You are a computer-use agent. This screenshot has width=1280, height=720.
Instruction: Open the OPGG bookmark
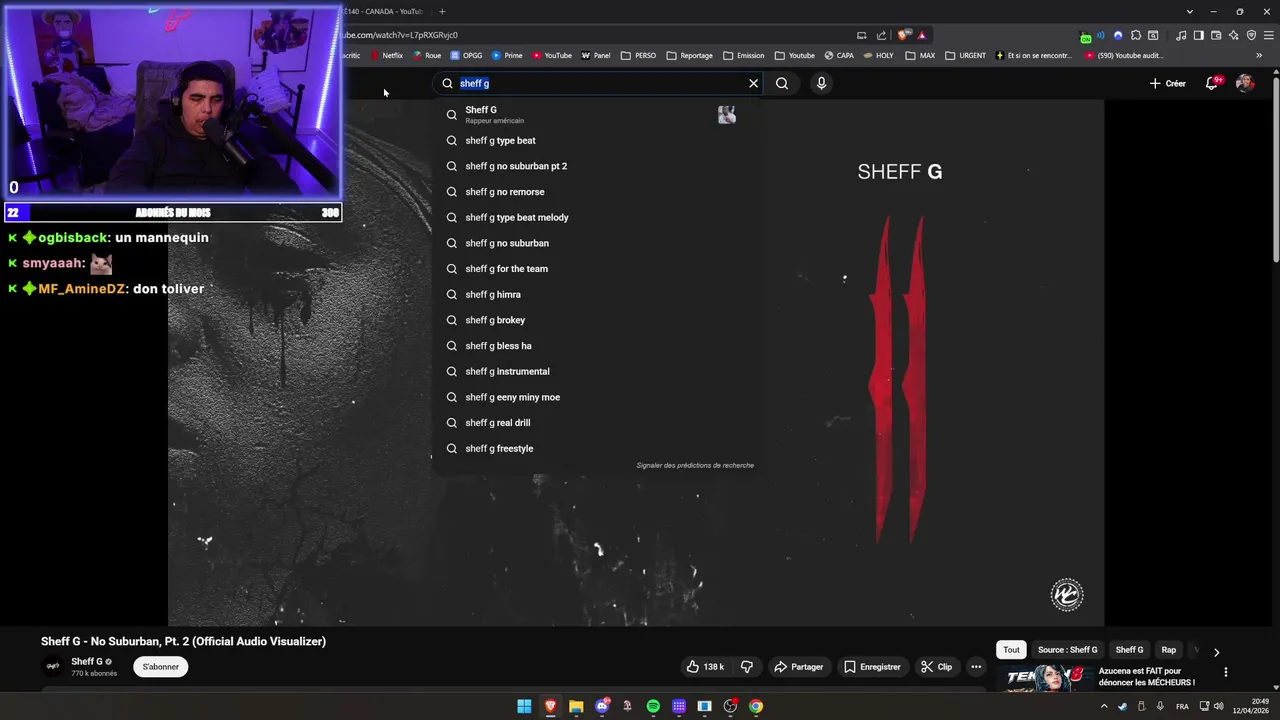466,56
